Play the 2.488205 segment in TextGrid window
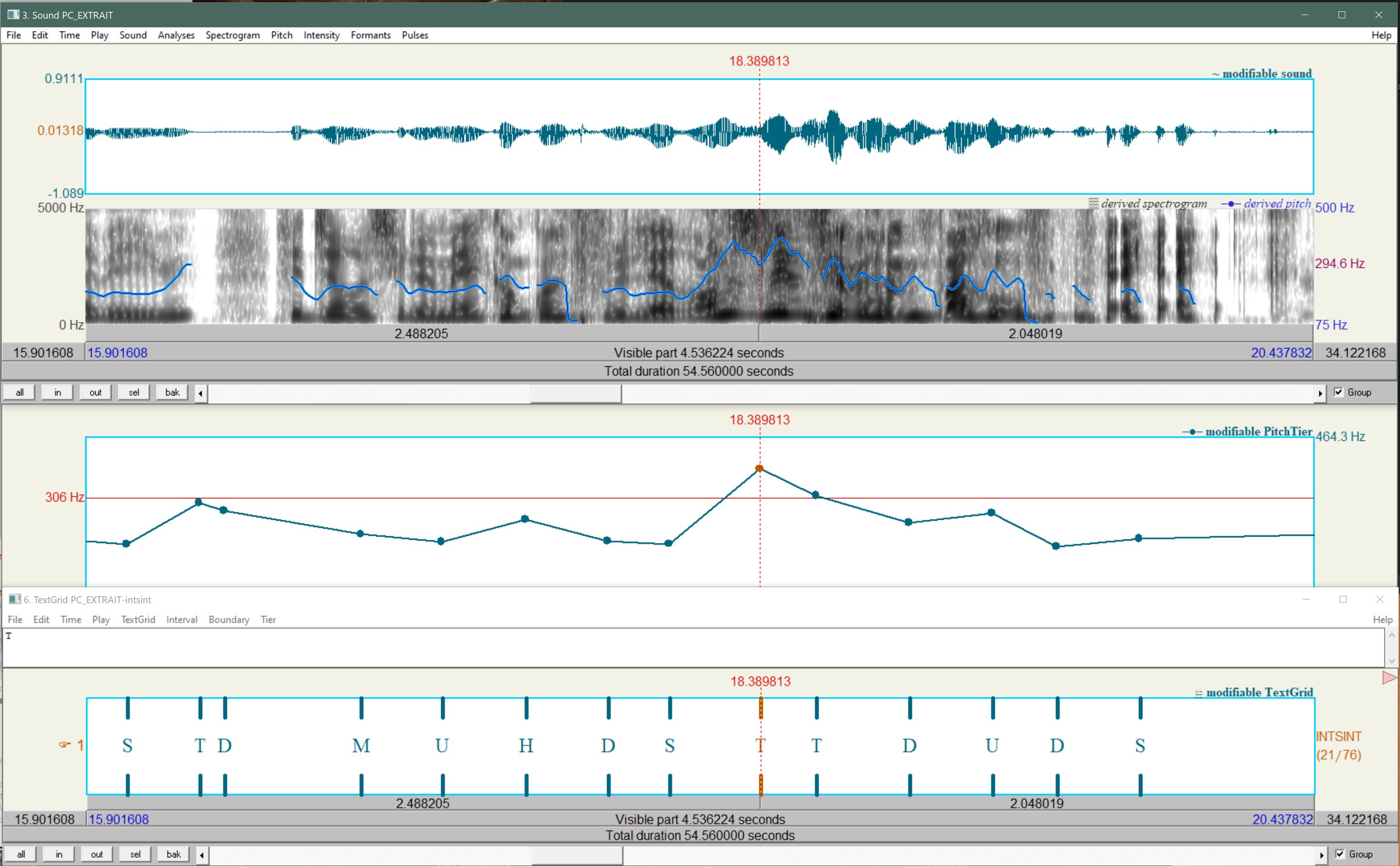Image resolution: width=1400 pixels, height=866 pixels. coord(423,803)
